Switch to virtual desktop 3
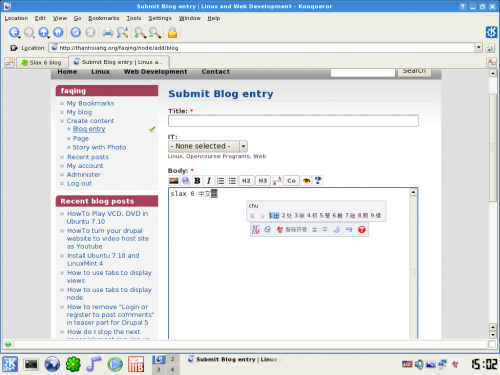 158,369
